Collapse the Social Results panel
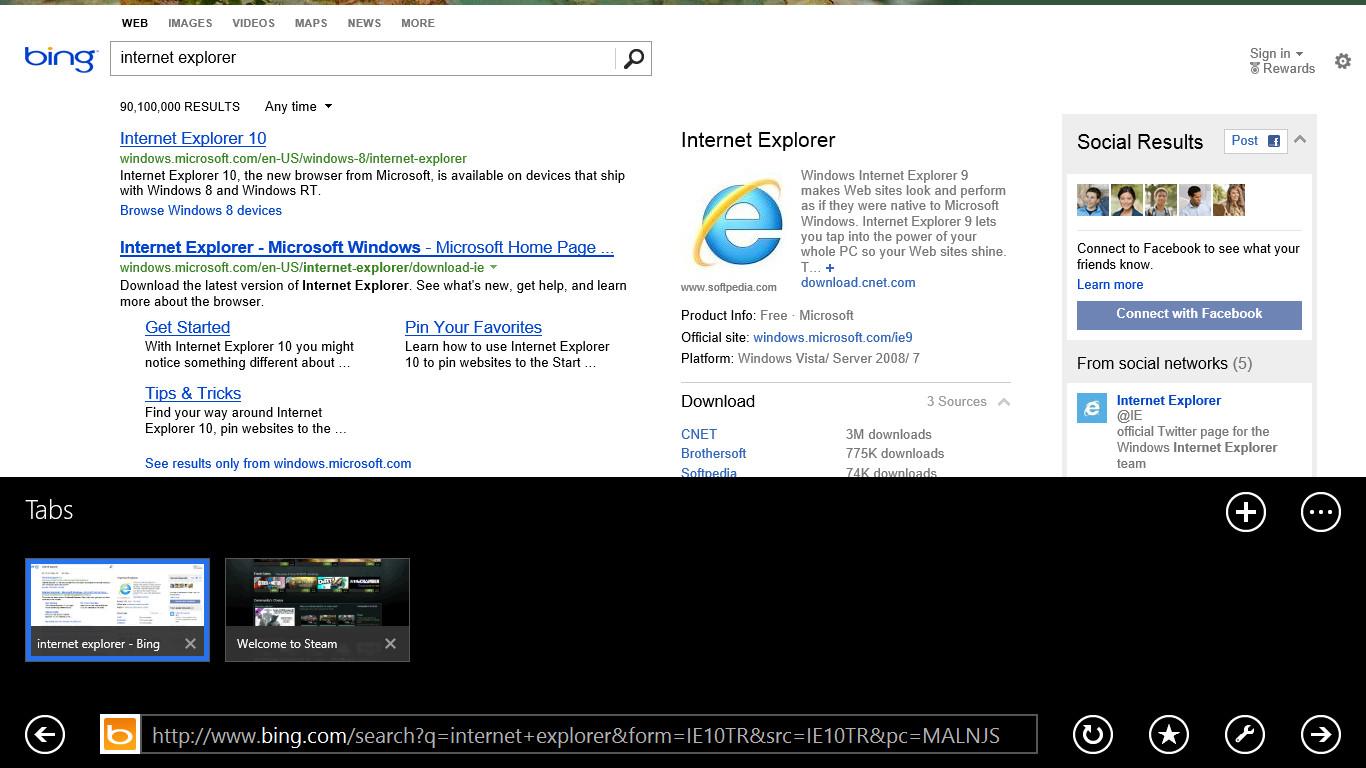Screen dimensions: 1366x768 point(1300,140)
